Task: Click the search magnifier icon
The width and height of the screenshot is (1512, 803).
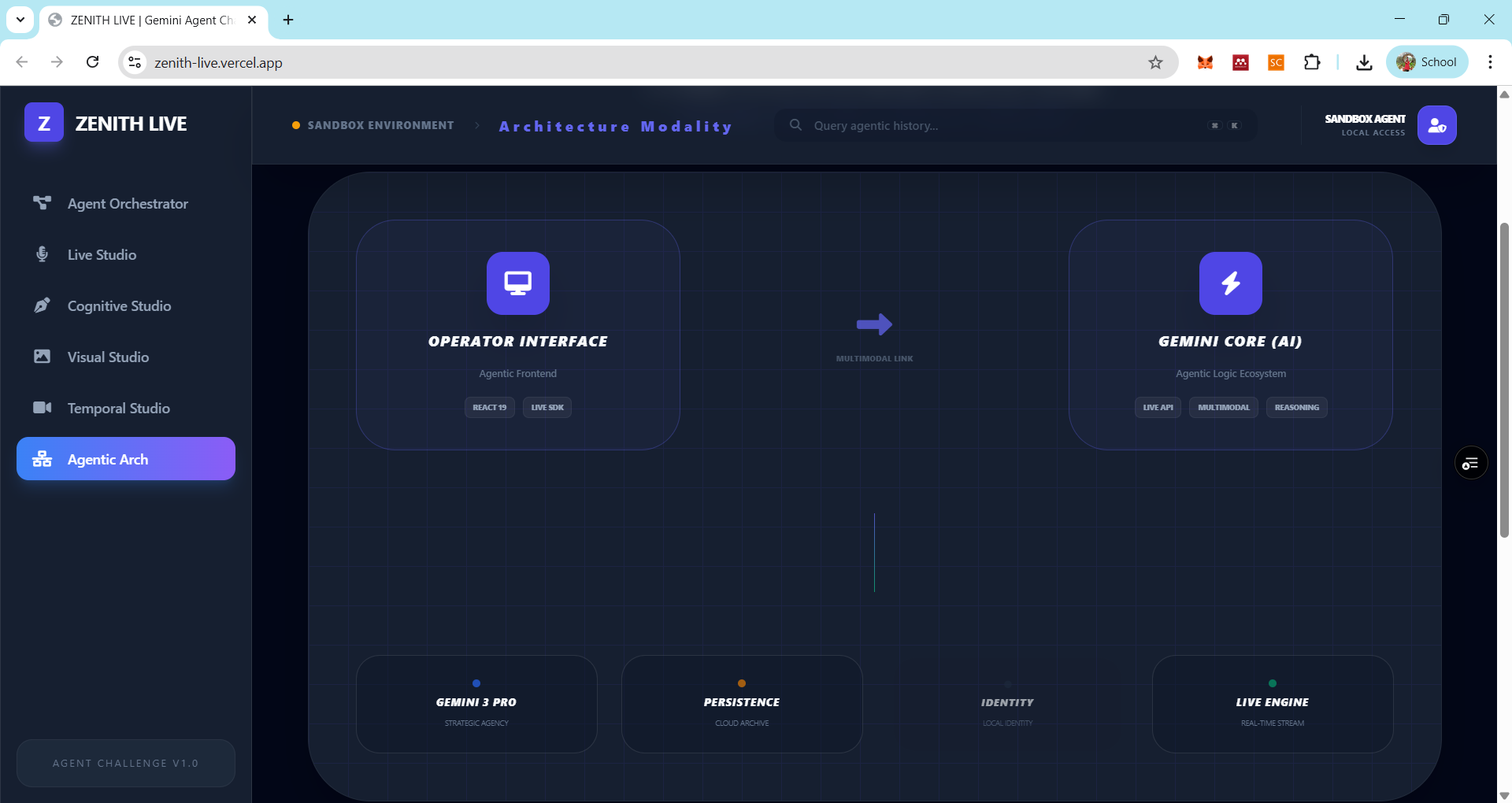Action: 795,125
